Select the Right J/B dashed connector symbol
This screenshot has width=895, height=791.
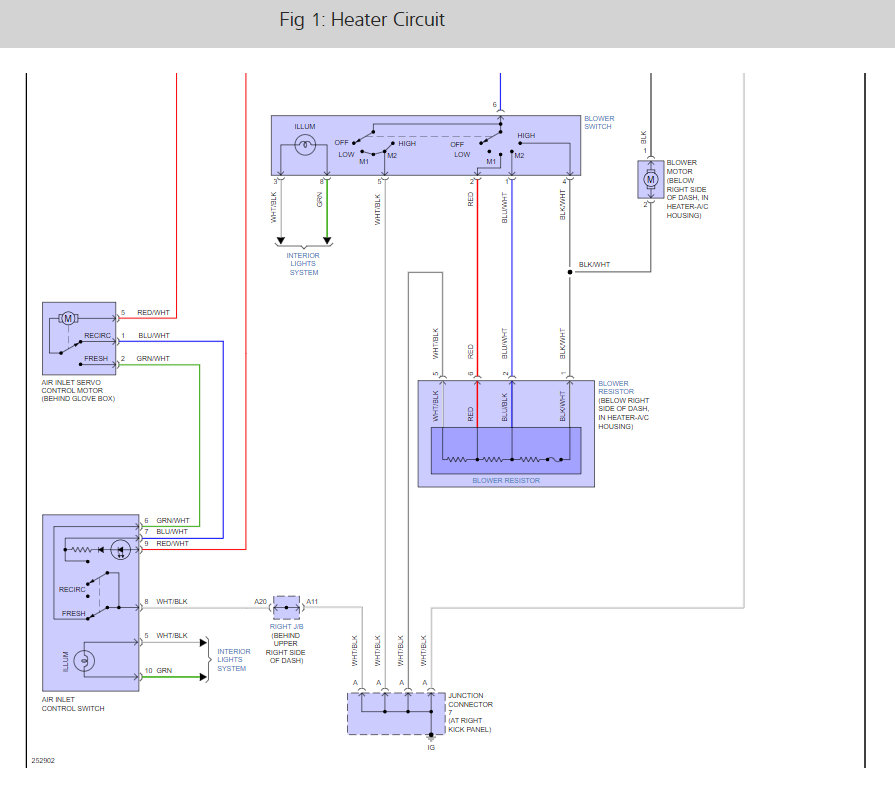tap(287, 608)
